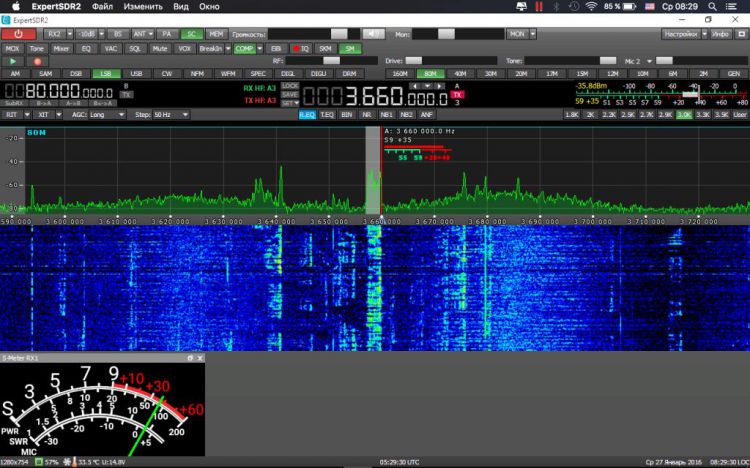Switch to the 40M band
Viewport: 750px width, 468px height.
coord(460,74)
